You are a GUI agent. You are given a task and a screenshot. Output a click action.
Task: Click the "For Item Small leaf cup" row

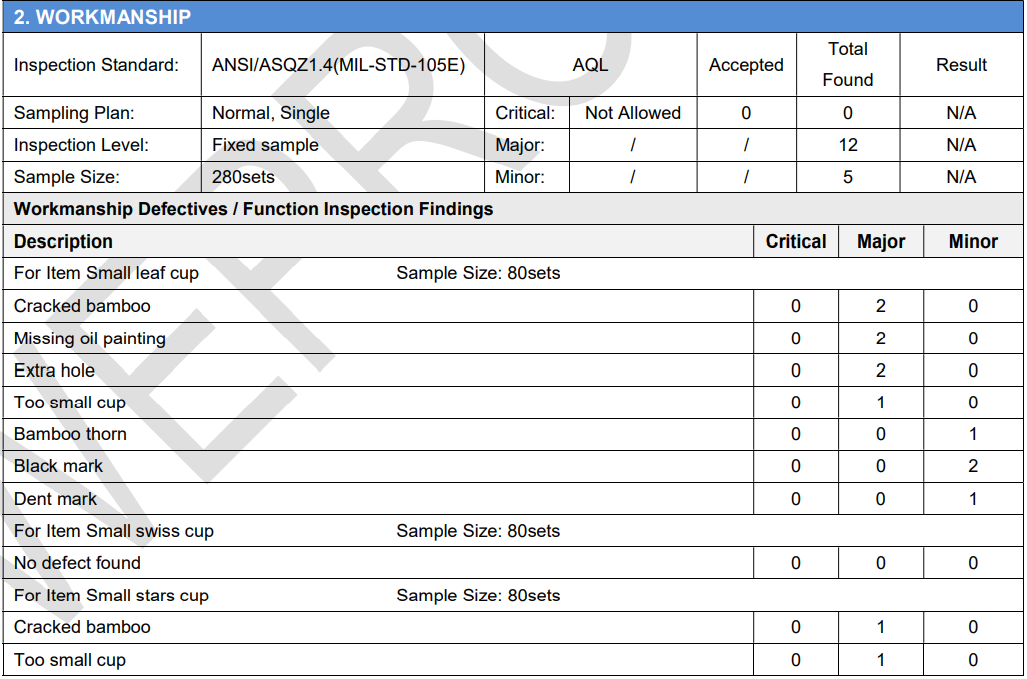tap(106, 273)
